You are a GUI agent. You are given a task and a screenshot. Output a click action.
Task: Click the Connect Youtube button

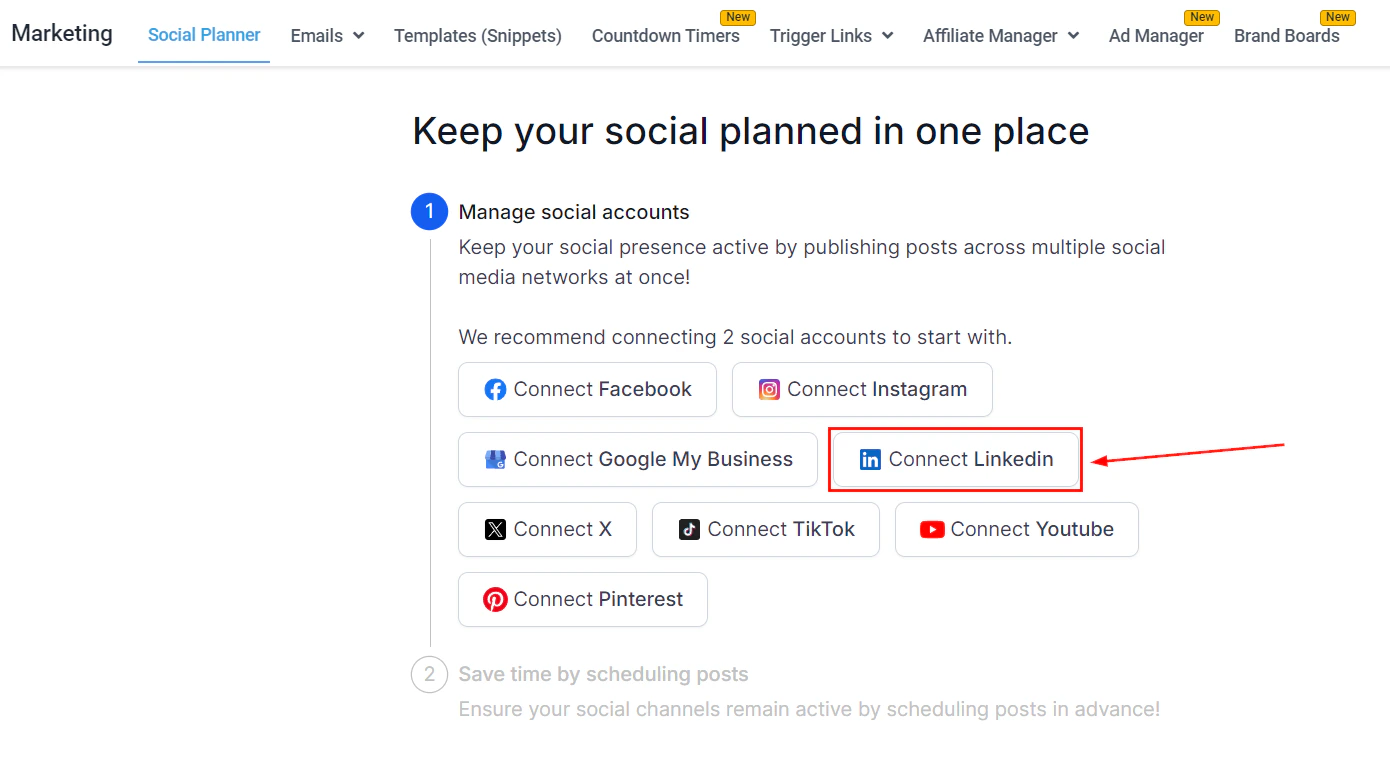tap(1016, 529)
